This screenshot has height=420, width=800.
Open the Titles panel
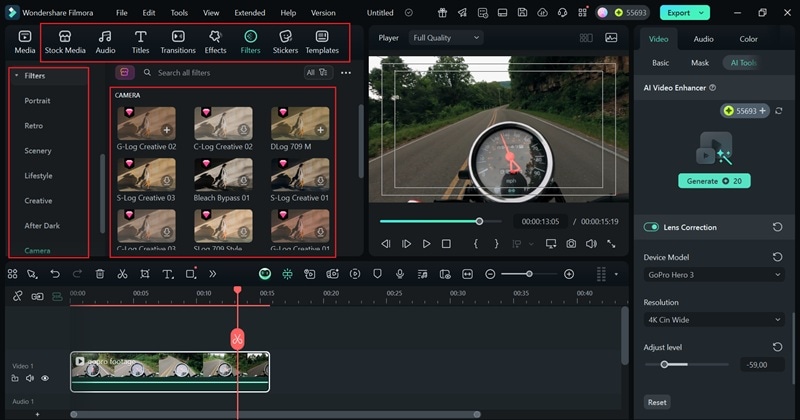click(140, 42)
